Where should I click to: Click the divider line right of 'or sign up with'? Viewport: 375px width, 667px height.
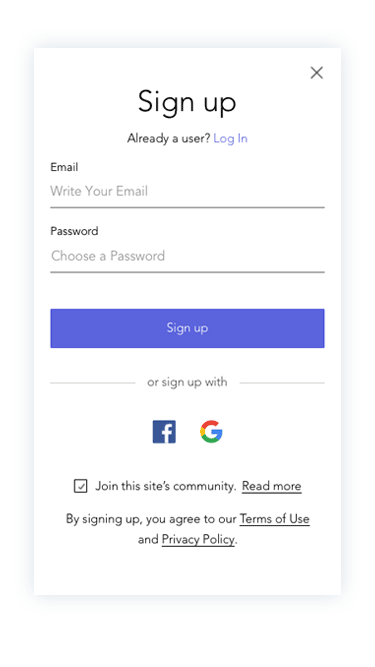282,383
